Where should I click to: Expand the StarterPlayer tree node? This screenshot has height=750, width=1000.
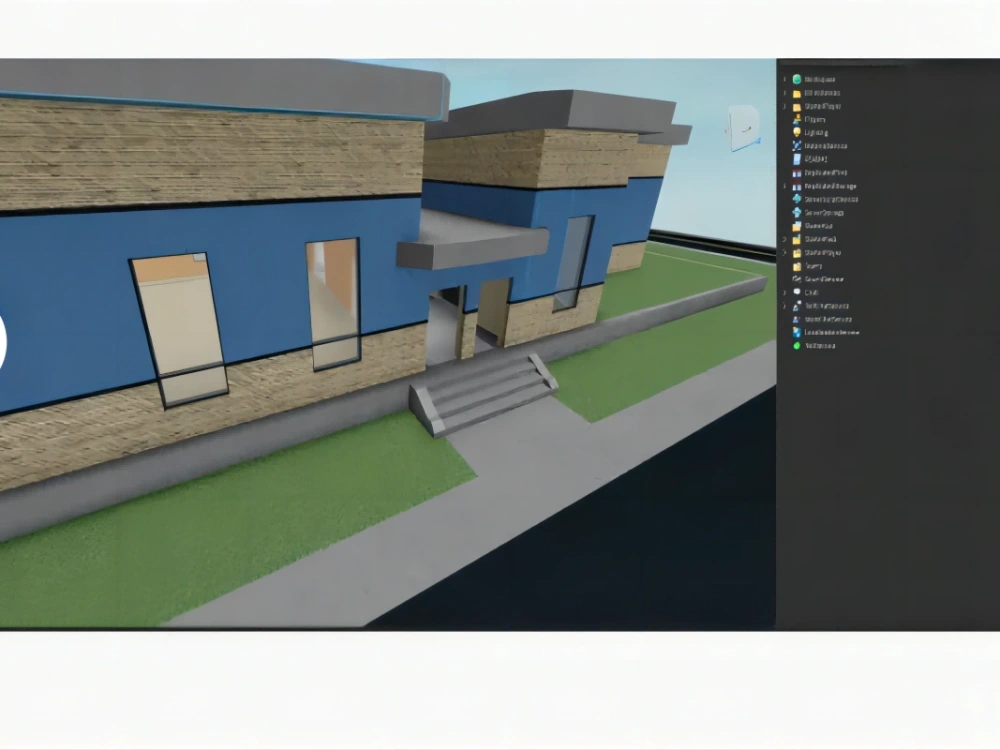point(784,252)
